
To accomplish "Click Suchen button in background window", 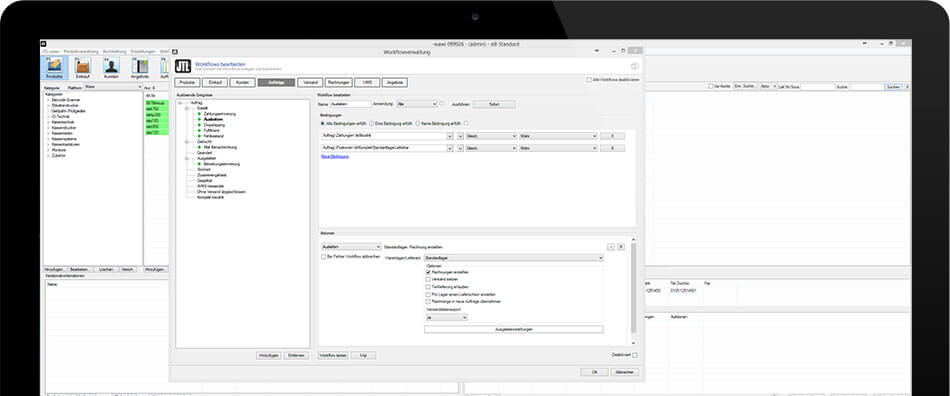I will (x=893, y=87).
